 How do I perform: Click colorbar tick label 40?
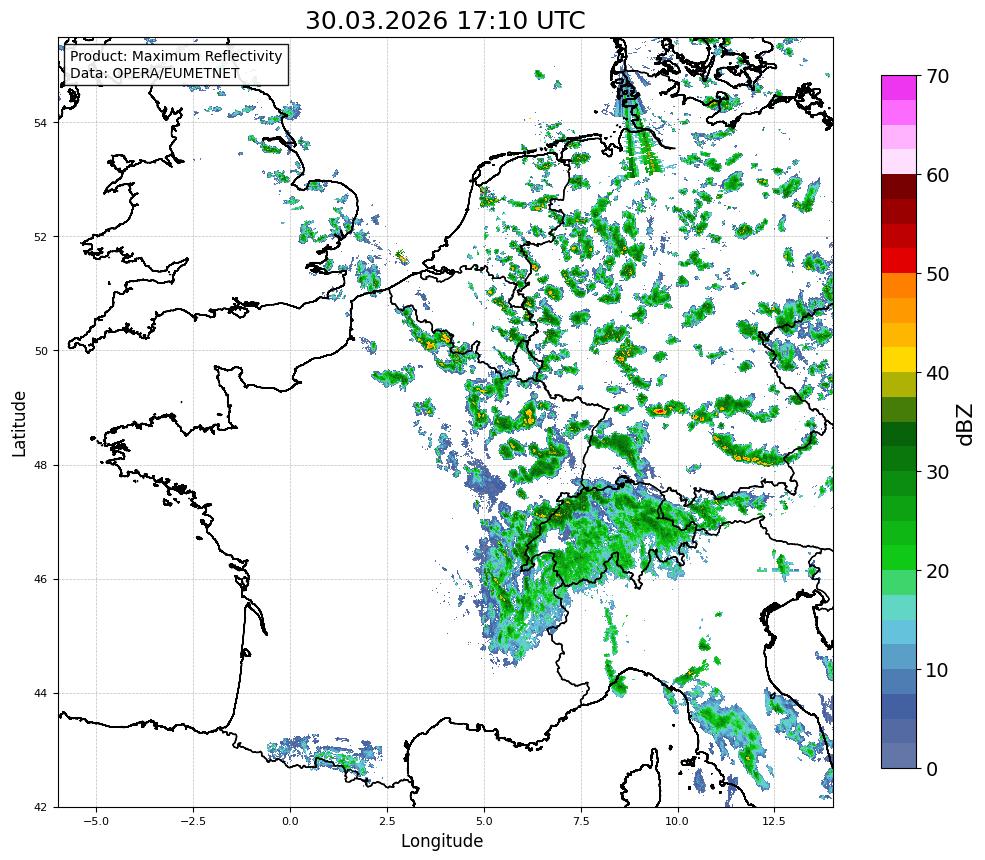point(937,373)
